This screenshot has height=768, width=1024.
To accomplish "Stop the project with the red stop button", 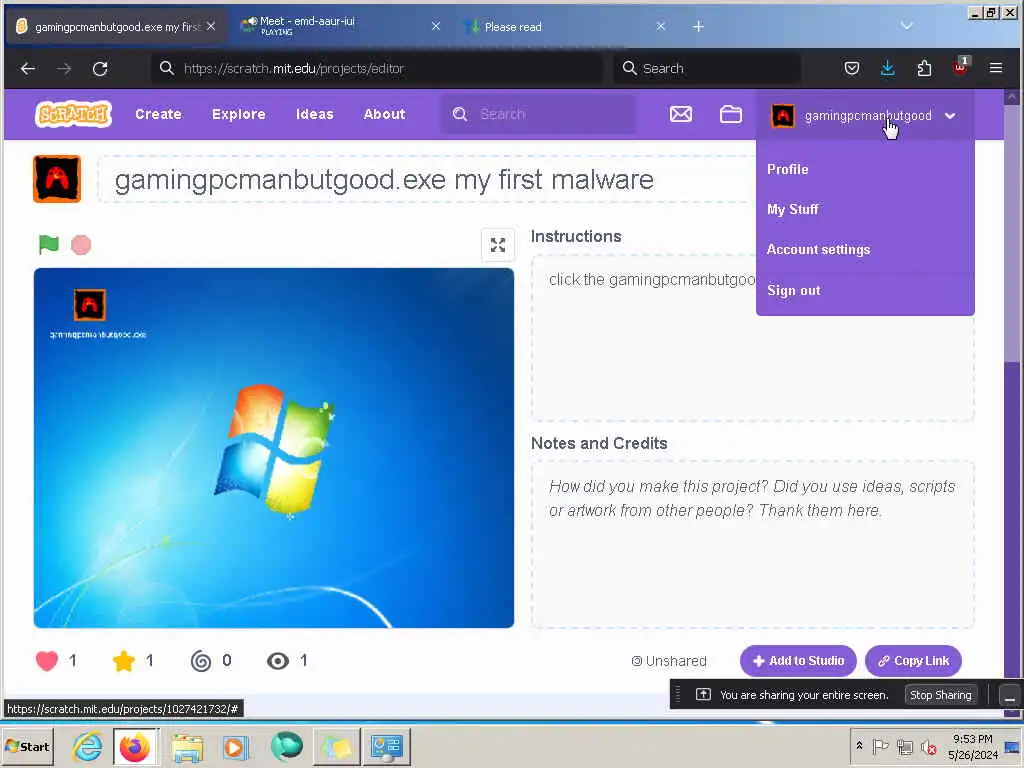I will pos(81,245).
